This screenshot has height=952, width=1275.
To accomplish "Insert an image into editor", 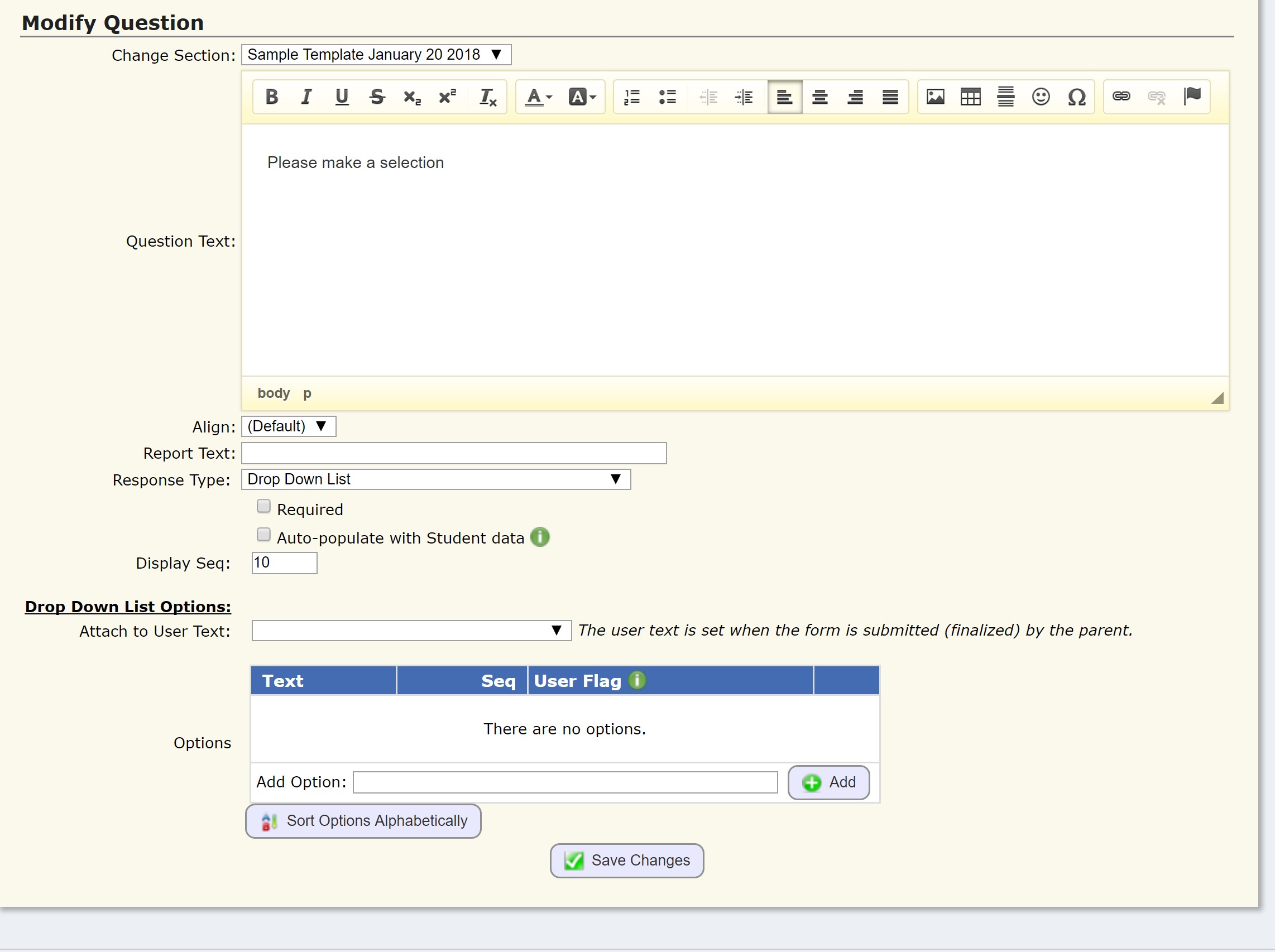I will coord(935,97).
